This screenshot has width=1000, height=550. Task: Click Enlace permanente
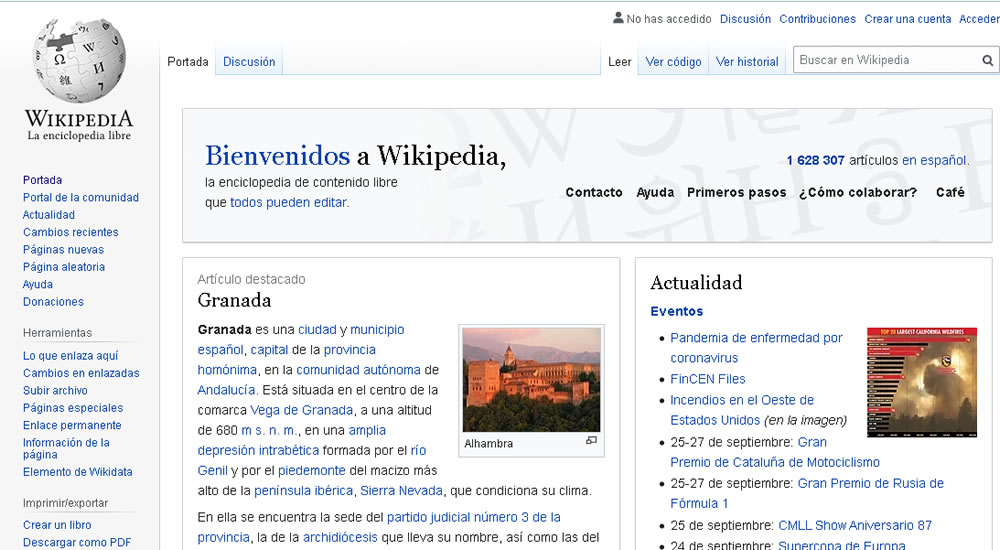pyautogui.click(x=72, y=425)
